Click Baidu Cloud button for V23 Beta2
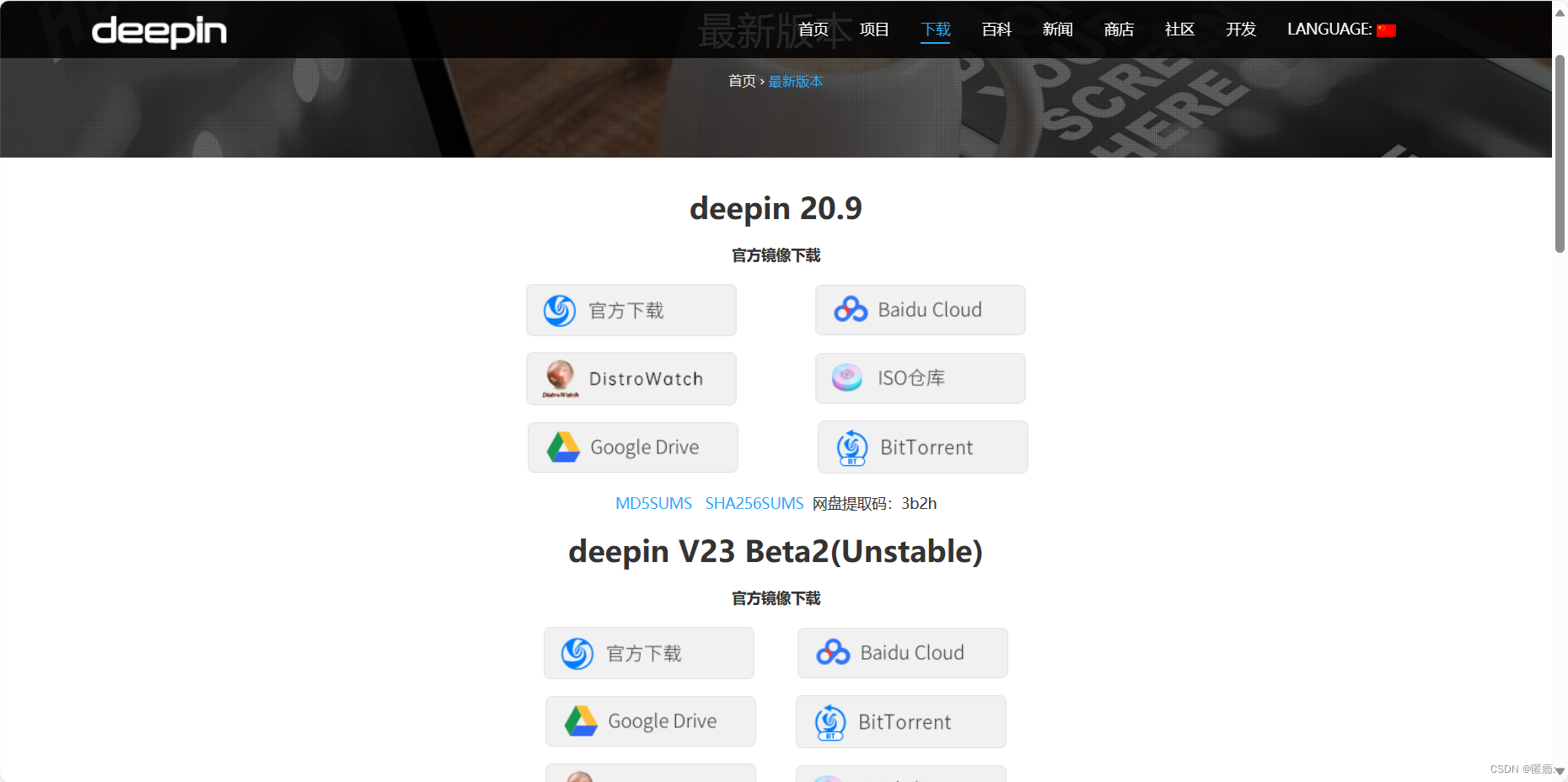 [903, 653]
